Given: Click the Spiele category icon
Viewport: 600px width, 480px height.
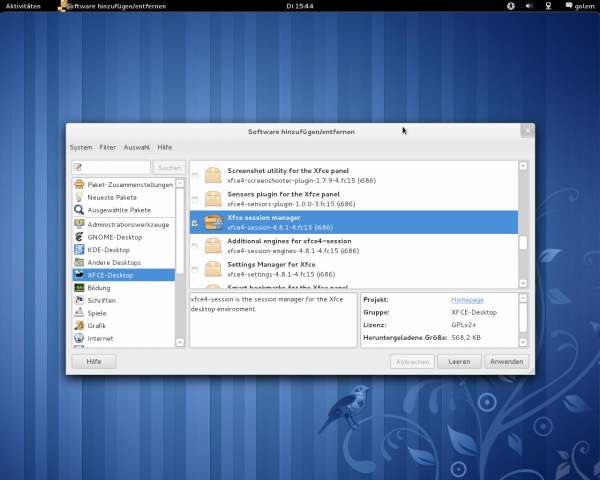Looking at the screenshot, I should tap(79, 313).
